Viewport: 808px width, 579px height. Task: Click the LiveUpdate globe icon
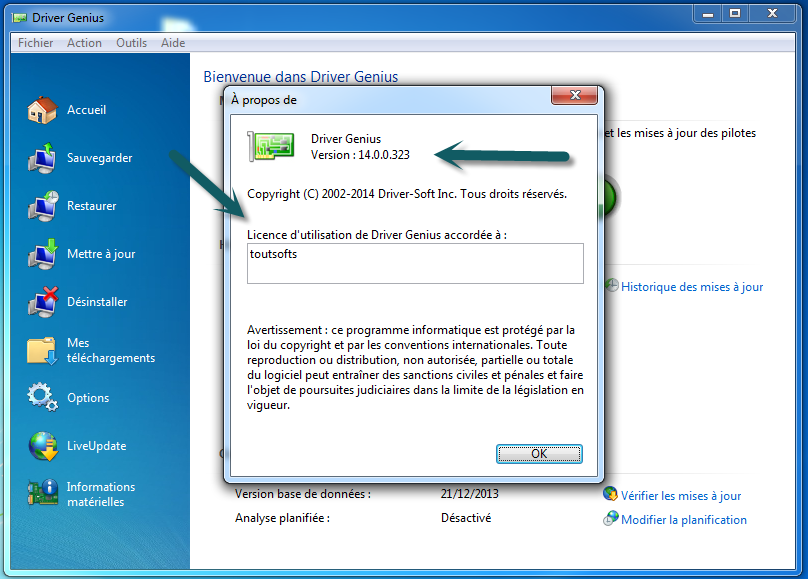click(43, 446)
